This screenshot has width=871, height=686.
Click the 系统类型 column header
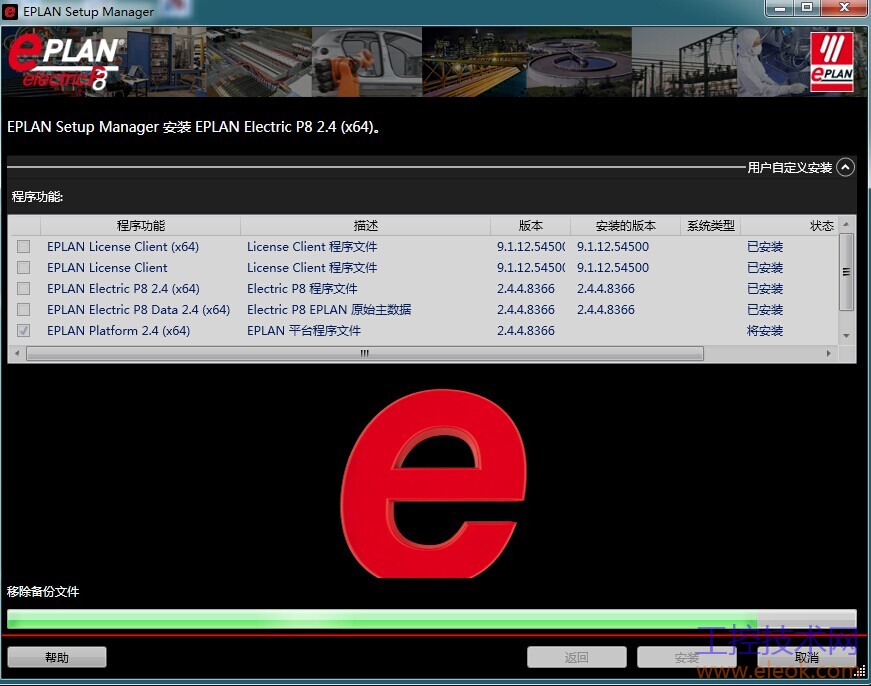click(x=710, y=226)
